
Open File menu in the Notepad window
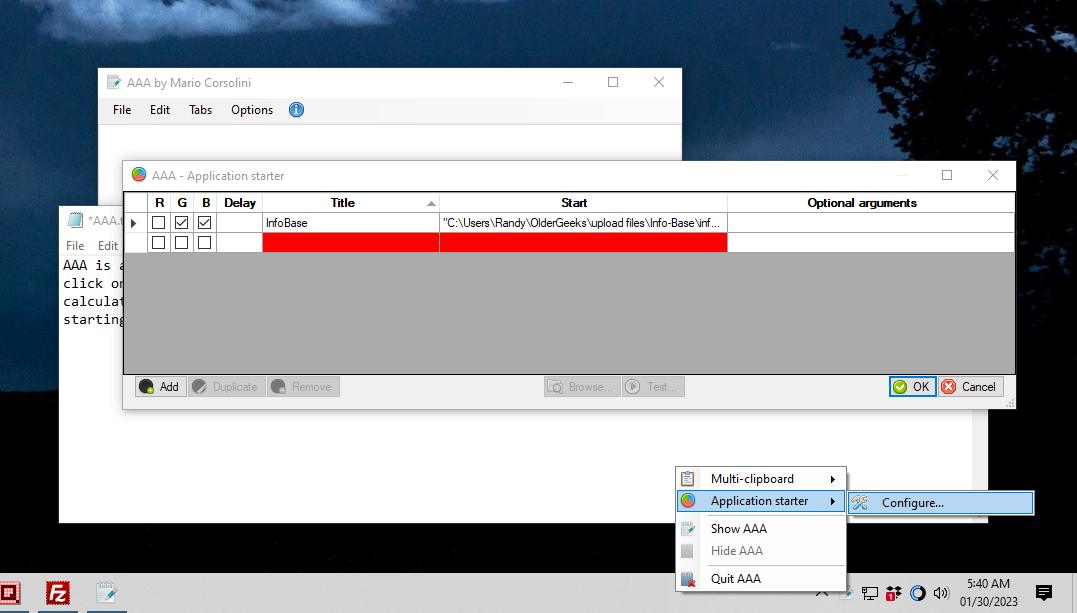(x=75, y=245)
